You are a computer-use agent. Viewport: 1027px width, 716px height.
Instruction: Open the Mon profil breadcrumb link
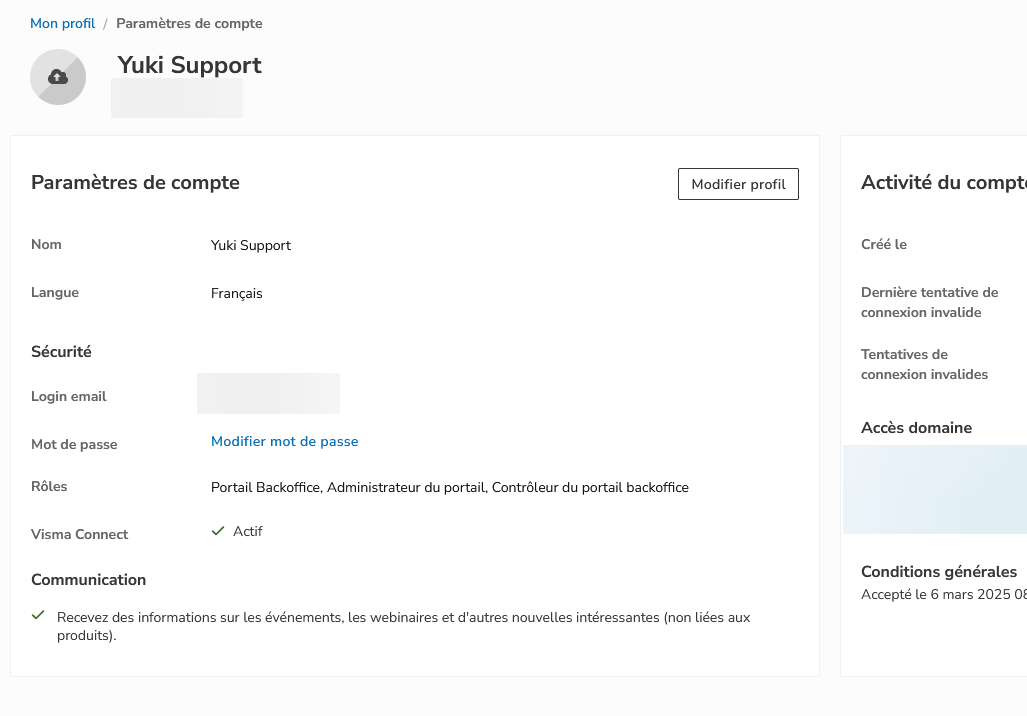point(62,24)
